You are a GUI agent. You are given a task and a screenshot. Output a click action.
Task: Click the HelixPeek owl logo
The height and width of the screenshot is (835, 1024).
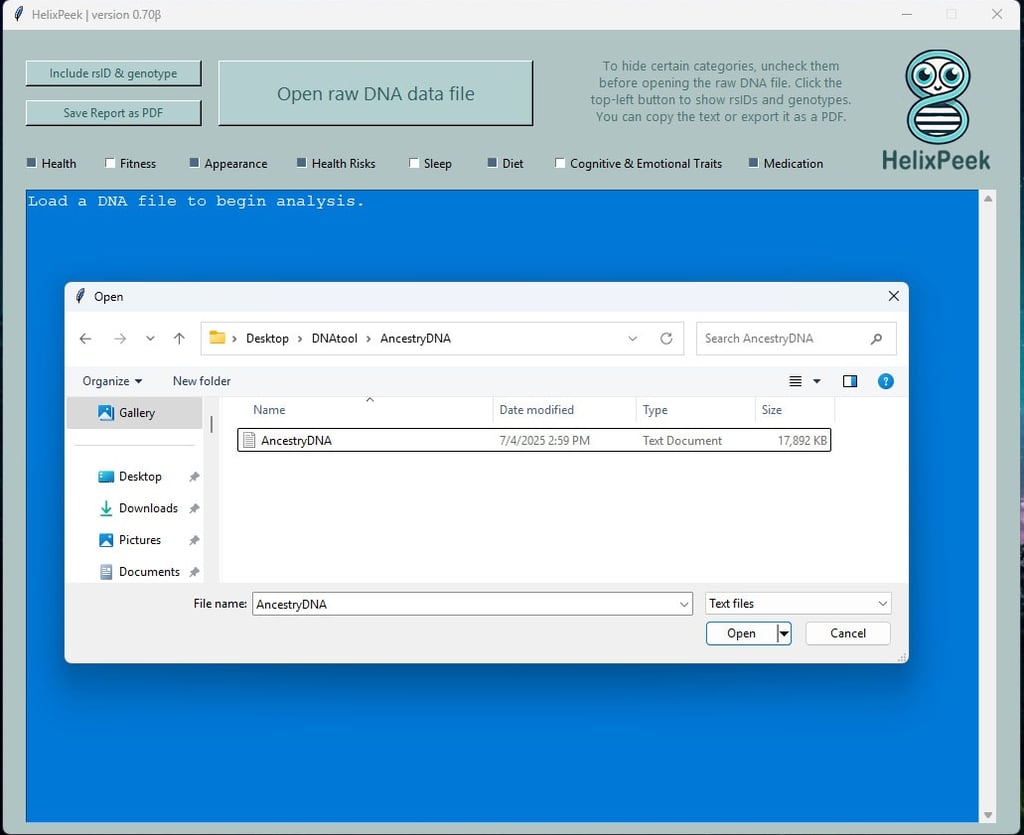coord(937,97)
